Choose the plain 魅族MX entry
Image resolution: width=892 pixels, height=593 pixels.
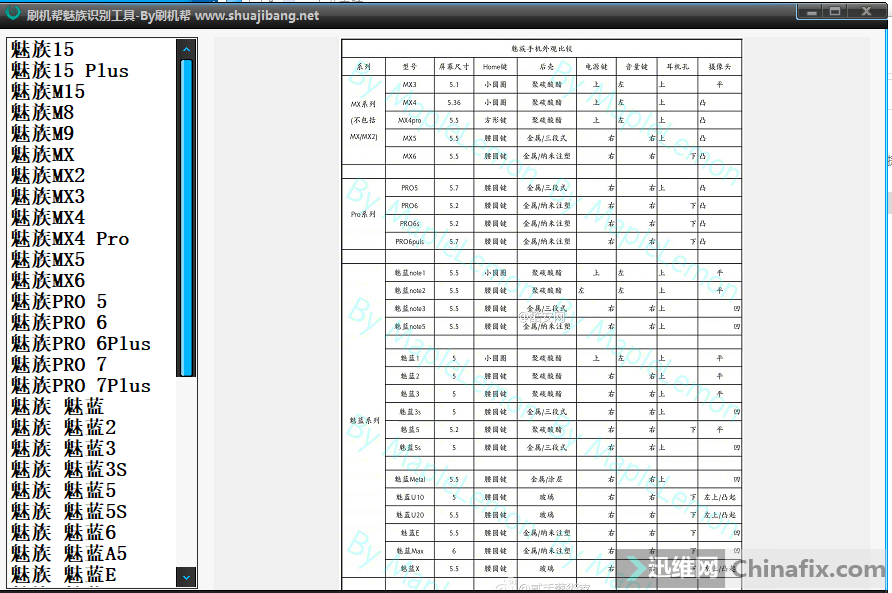coord(43,155)
